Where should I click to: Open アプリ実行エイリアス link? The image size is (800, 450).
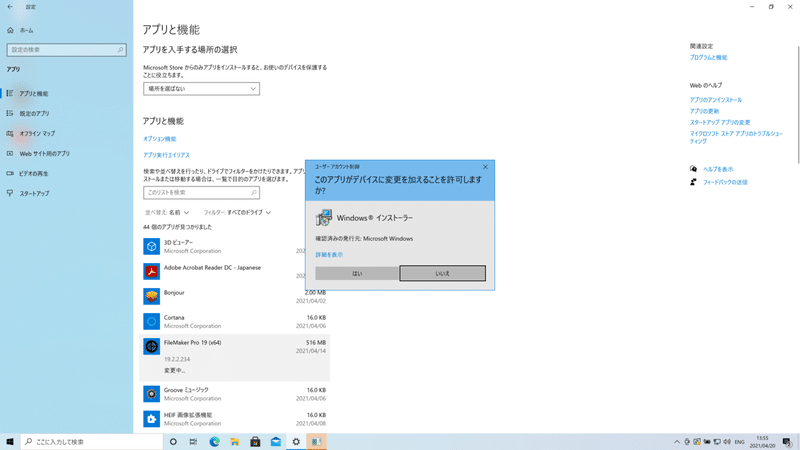point(166,155)
